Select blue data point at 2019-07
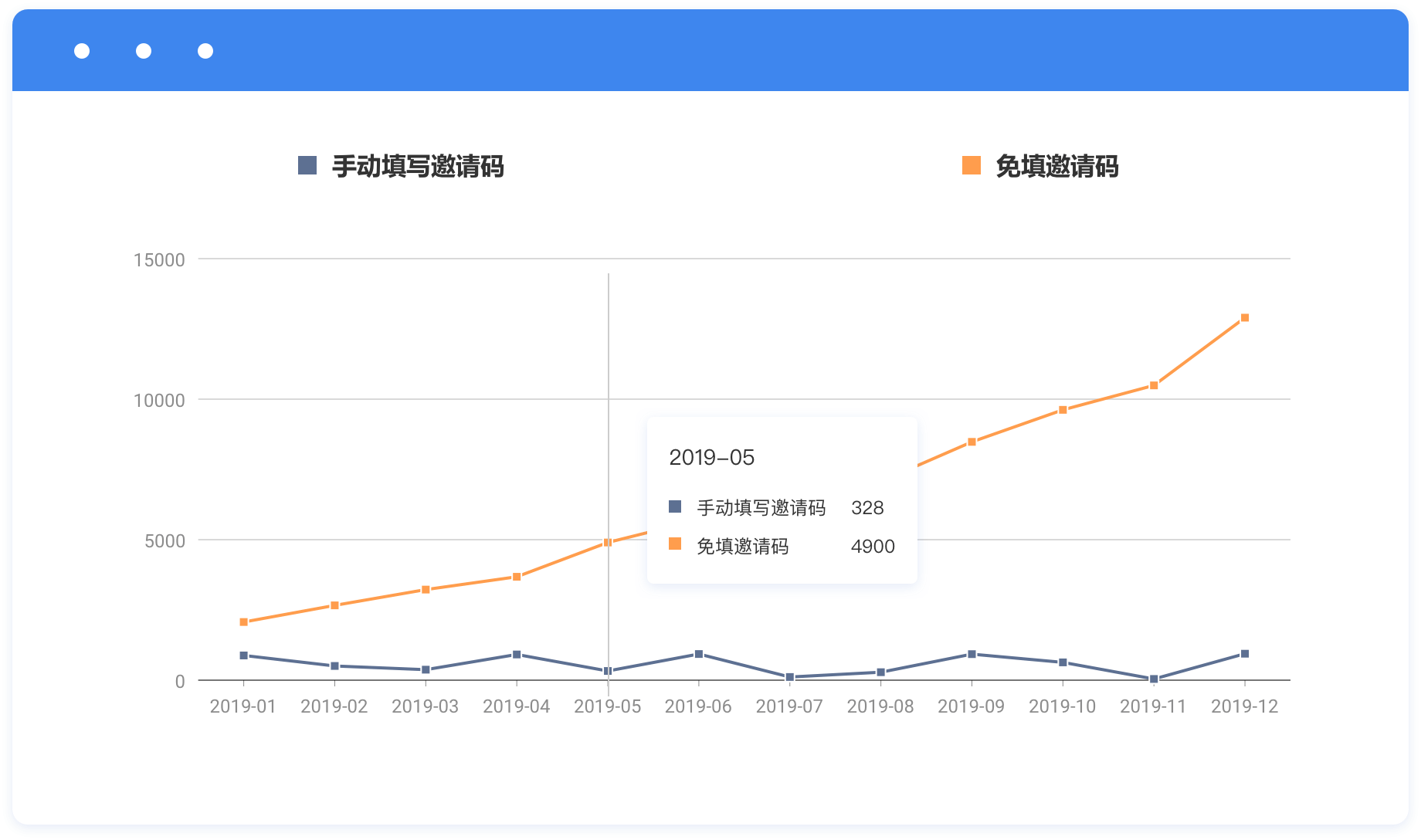The image size is (1421, 840). click(789, 677)
